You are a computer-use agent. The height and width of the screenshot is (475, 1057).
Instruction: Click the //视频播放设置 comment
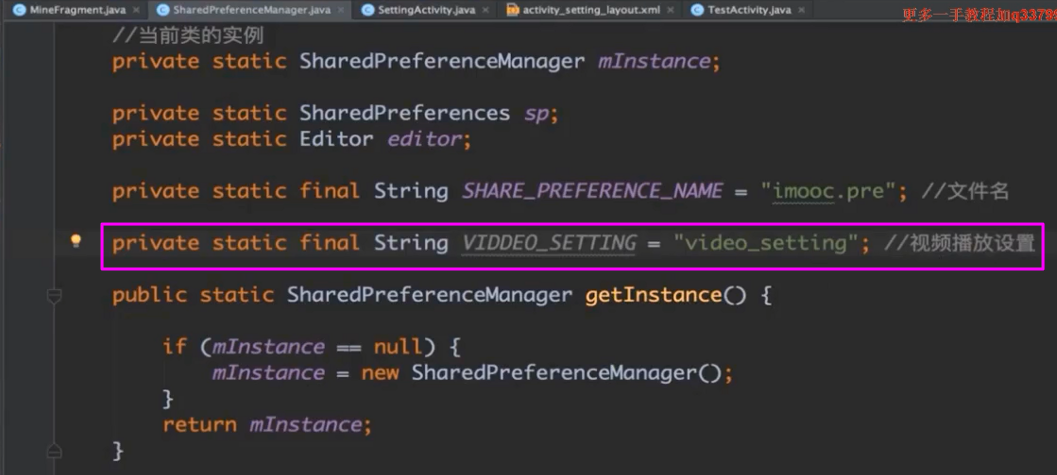pyautogui.click(x=959, y=243)
